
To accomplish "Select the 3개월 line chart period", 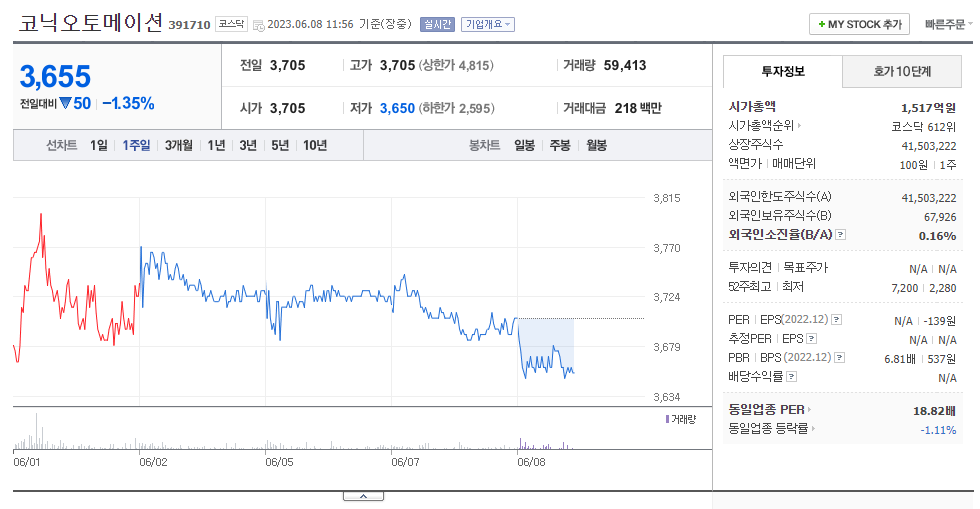I will pyautogui.click(x=179, y=145).
